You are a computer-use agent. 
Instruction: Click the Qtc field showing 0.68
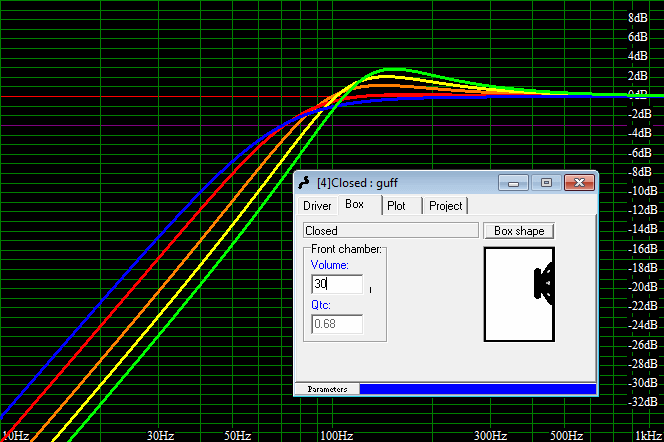pos(337,324)
